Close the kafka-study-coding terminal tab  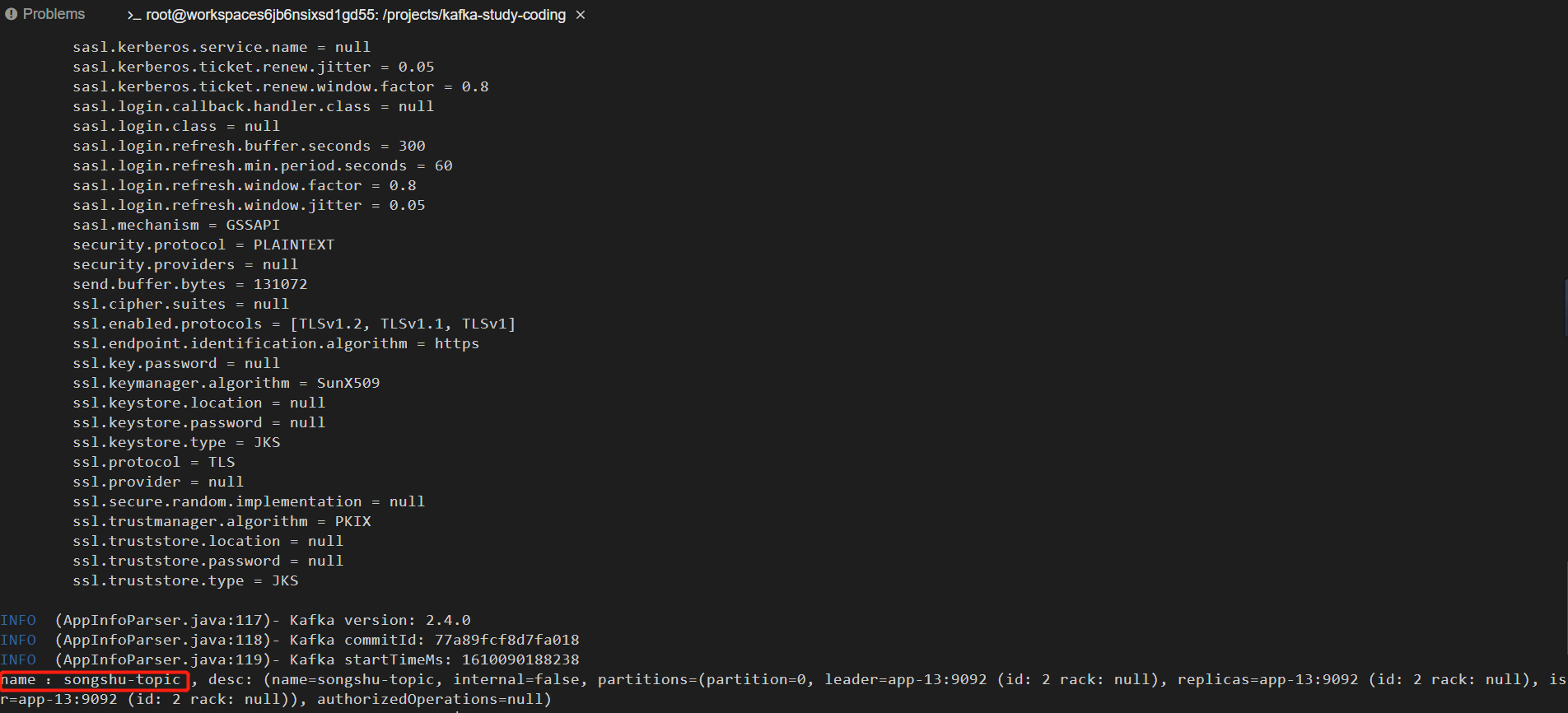pos(581,15)
